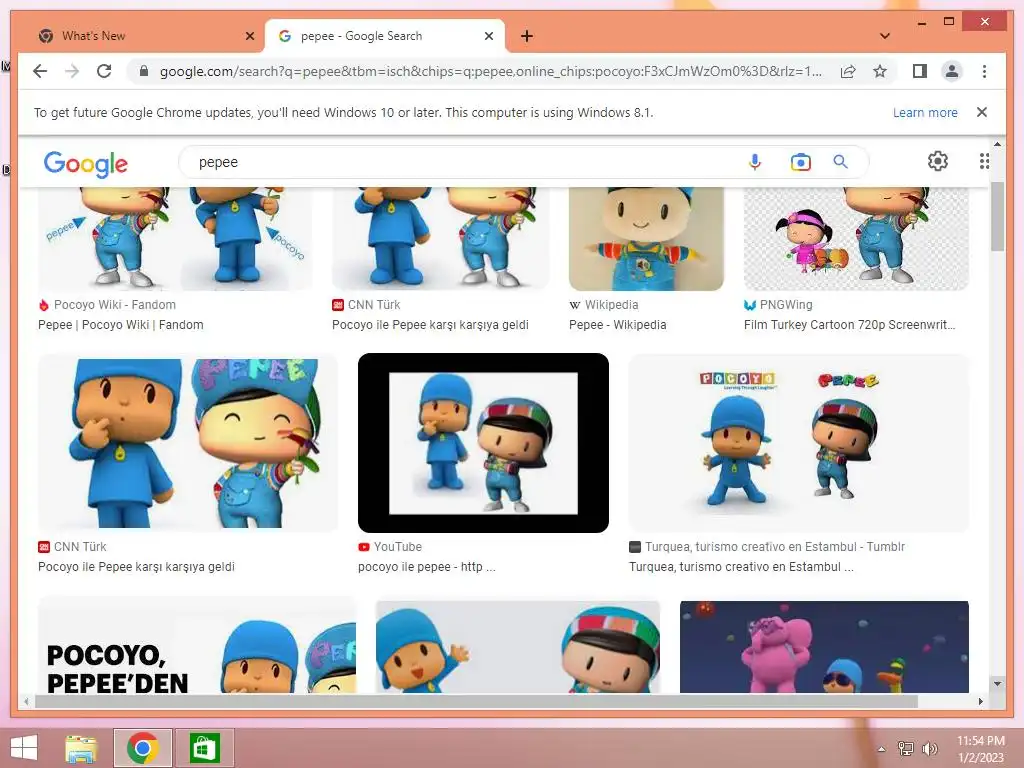This screenshot has height=768, width=1024.
Task: Click the magnifier search button
Action: [x=840, y=161]
